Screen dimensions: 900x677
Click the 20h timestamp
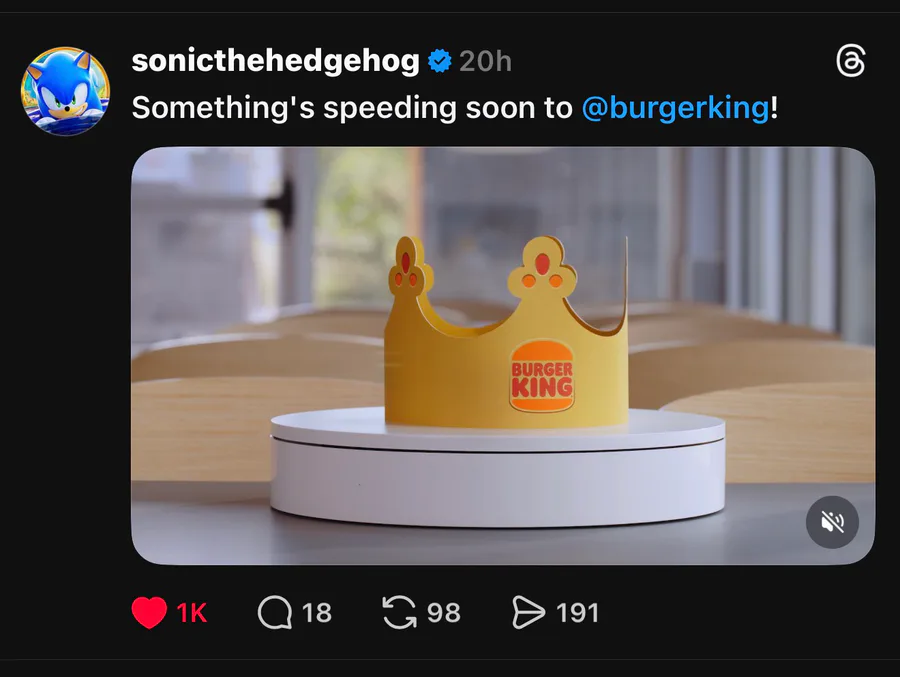[x=485, y=62]
